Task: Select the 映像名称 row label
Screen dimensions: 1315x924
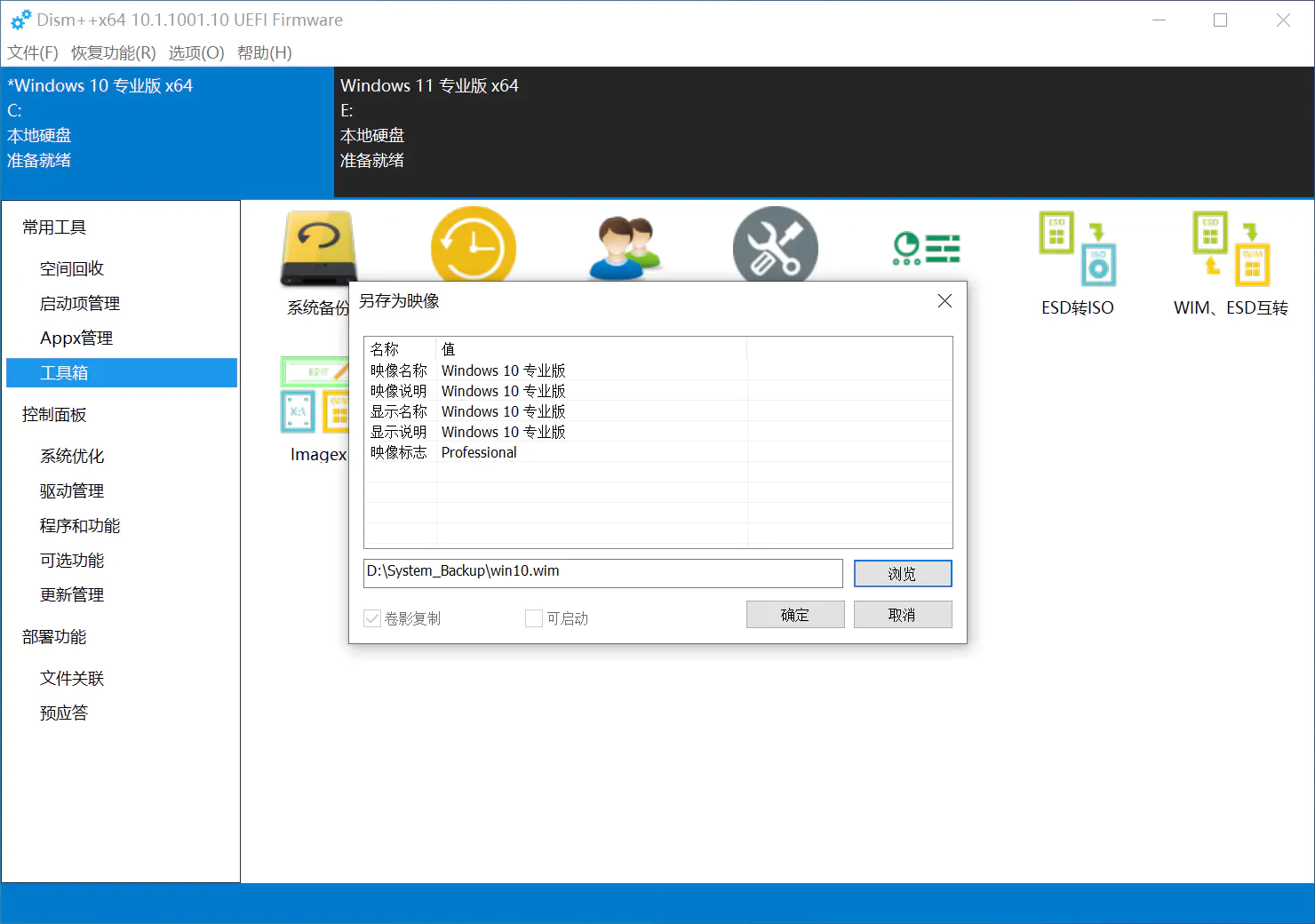Action: (399, 370)
